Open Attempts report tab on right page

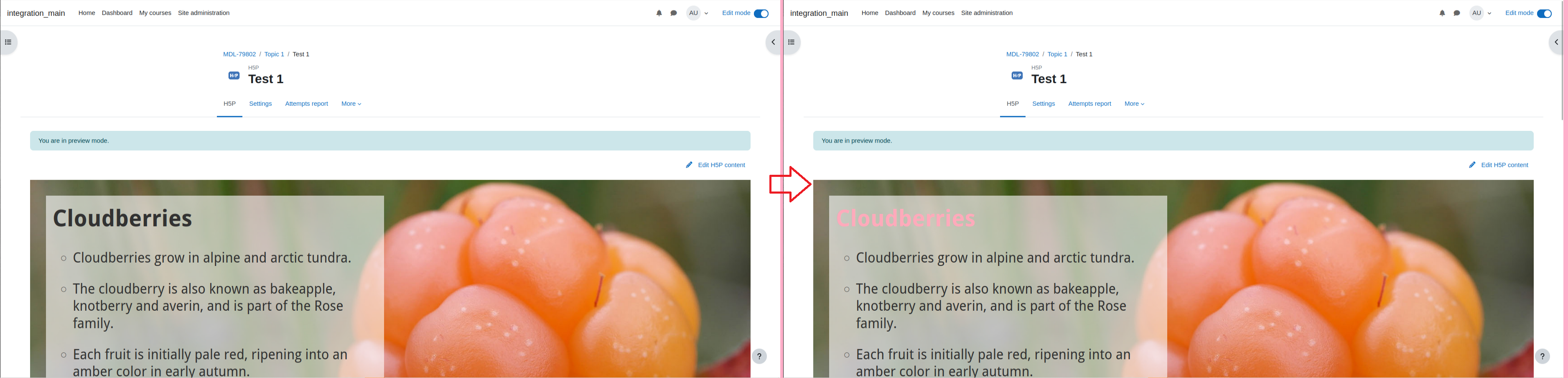pyautogui.click(x=1089, y=104)
